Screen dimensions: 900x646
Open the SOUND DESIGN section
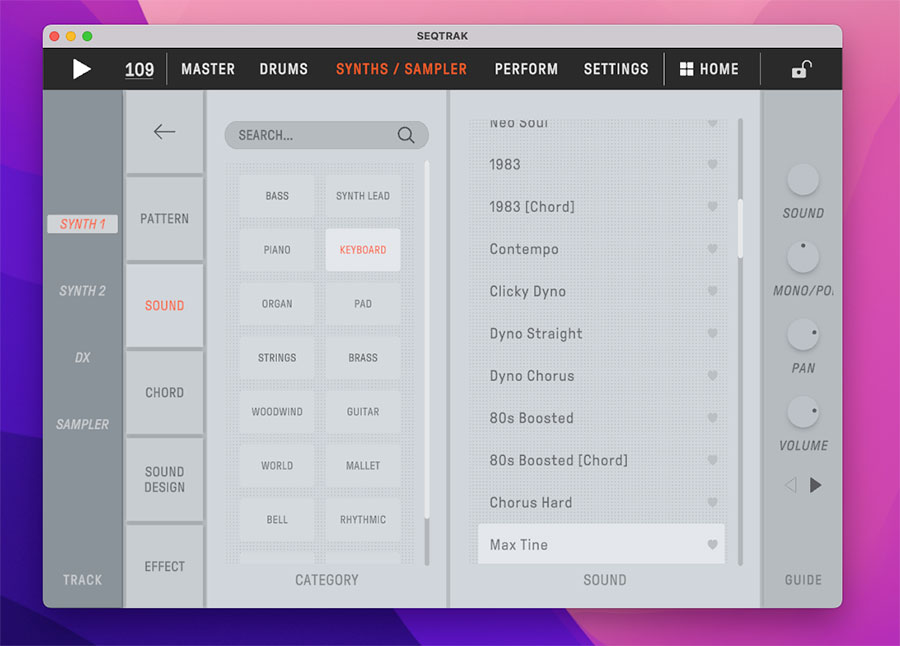click(x=164, y=479)
